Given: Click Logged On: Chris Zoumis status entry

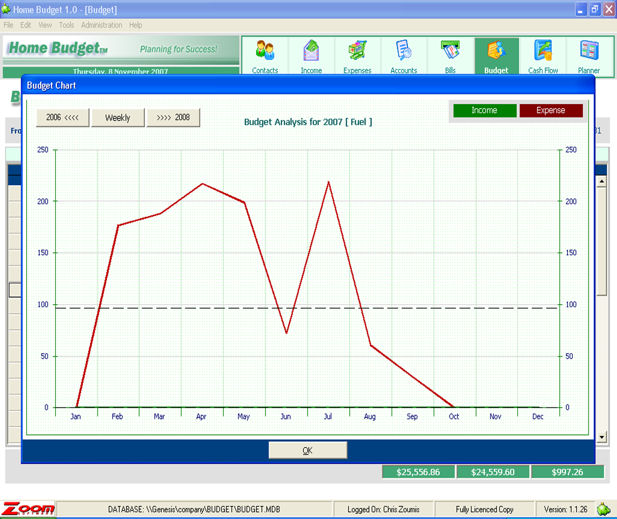Looking at the screenshot, I should (383, 509).
